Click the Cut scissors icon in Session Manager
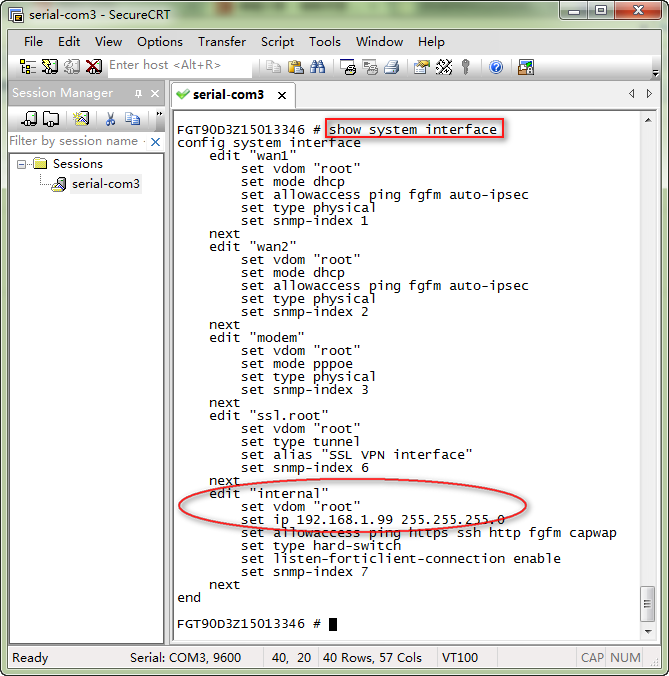Image resolution: width=669 pixels, height=676 pixels. point(110,119)
